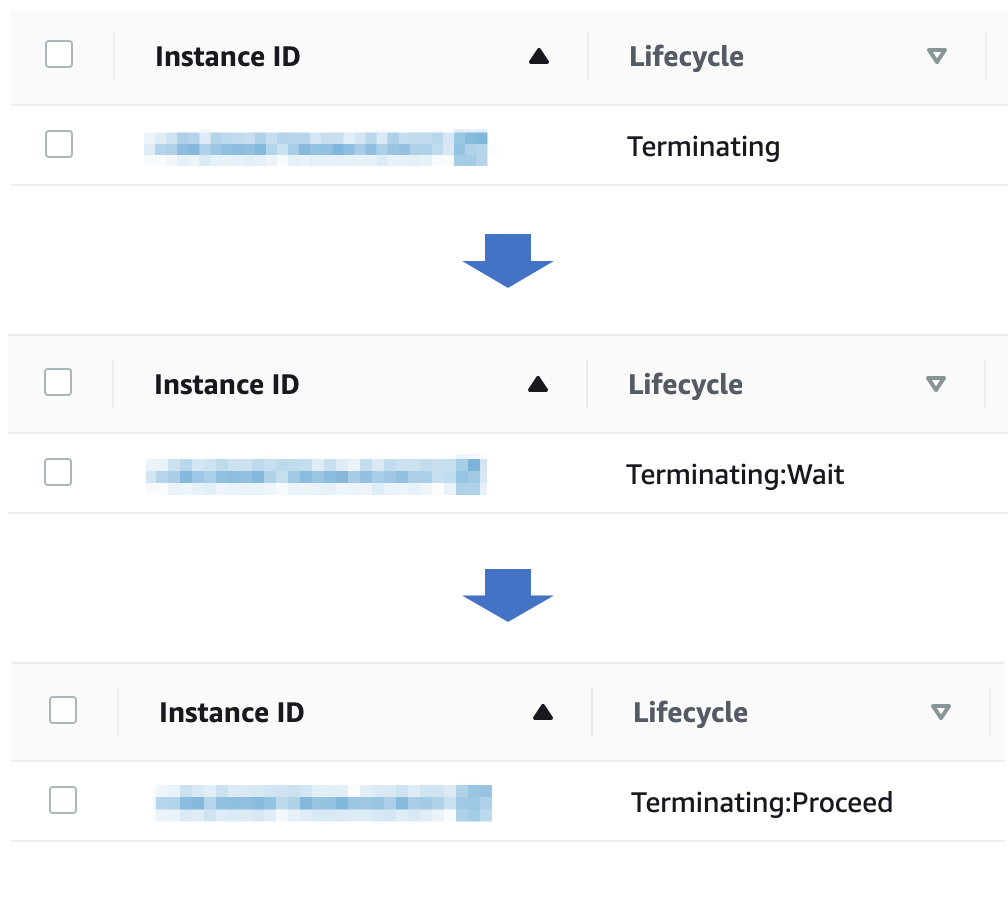Tick the header checkbox above the Terminating:Wait row
Image resolution: width=1008 pixels, height=918 pixels.
pyautogui.click(x=58, y=382)
